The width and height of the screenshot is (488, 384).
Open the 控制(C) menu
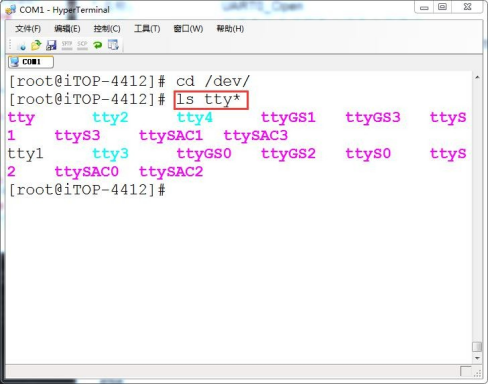pyautogui.click(x=107, y=29)
